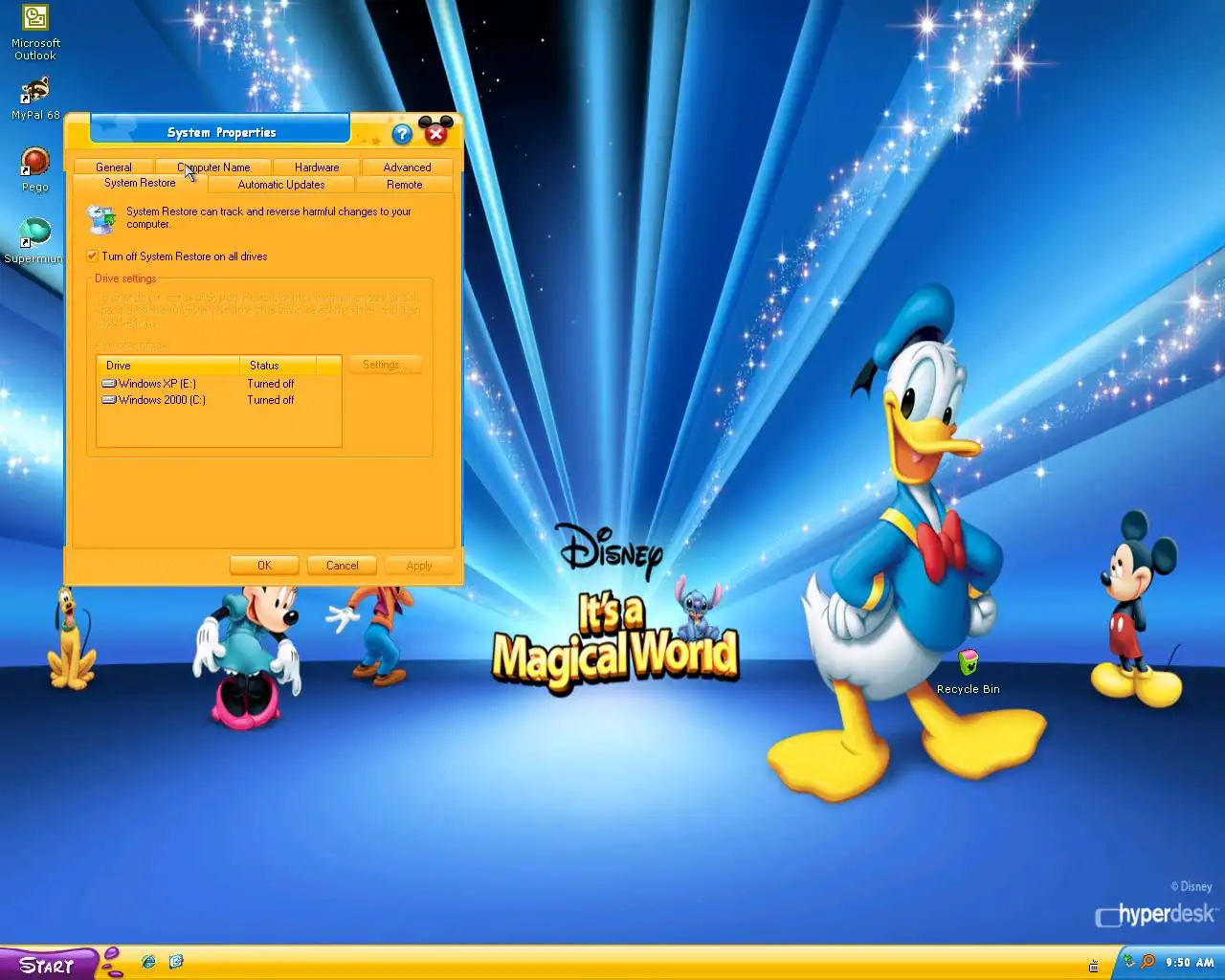Launch Internet Explorer from quick launch
The height and width of the screenshot is (980, 1225).
pos(148,961)
